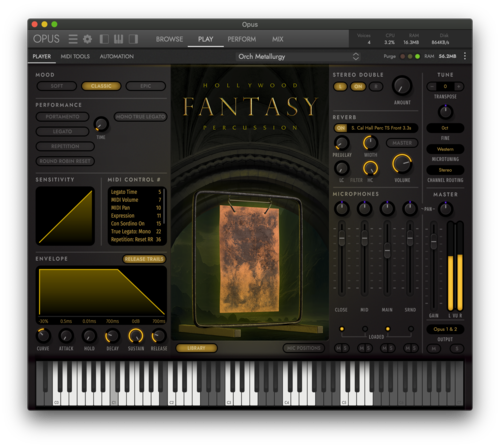Mute master output with M button
The image size is (500, 447).
tap(434, 349)
